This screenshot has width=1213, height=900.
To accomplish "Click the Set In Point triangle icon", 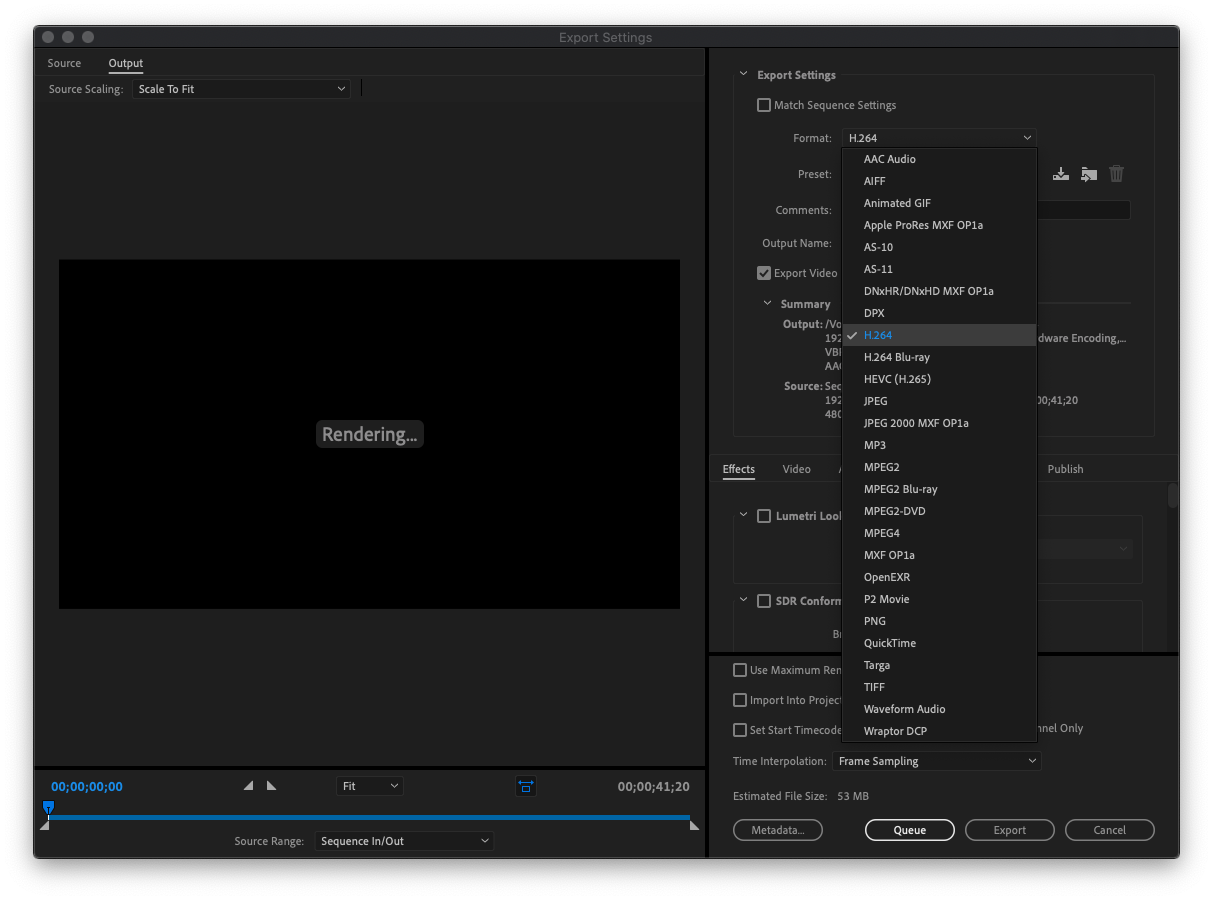I will click(x=248, y=786).
